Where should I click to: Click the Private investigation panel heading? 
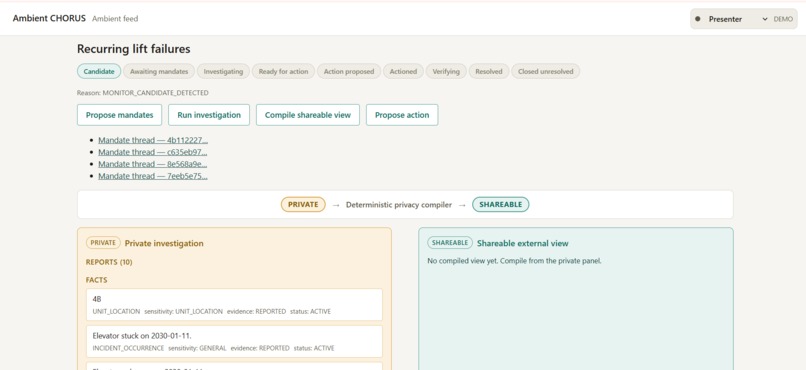164,244
